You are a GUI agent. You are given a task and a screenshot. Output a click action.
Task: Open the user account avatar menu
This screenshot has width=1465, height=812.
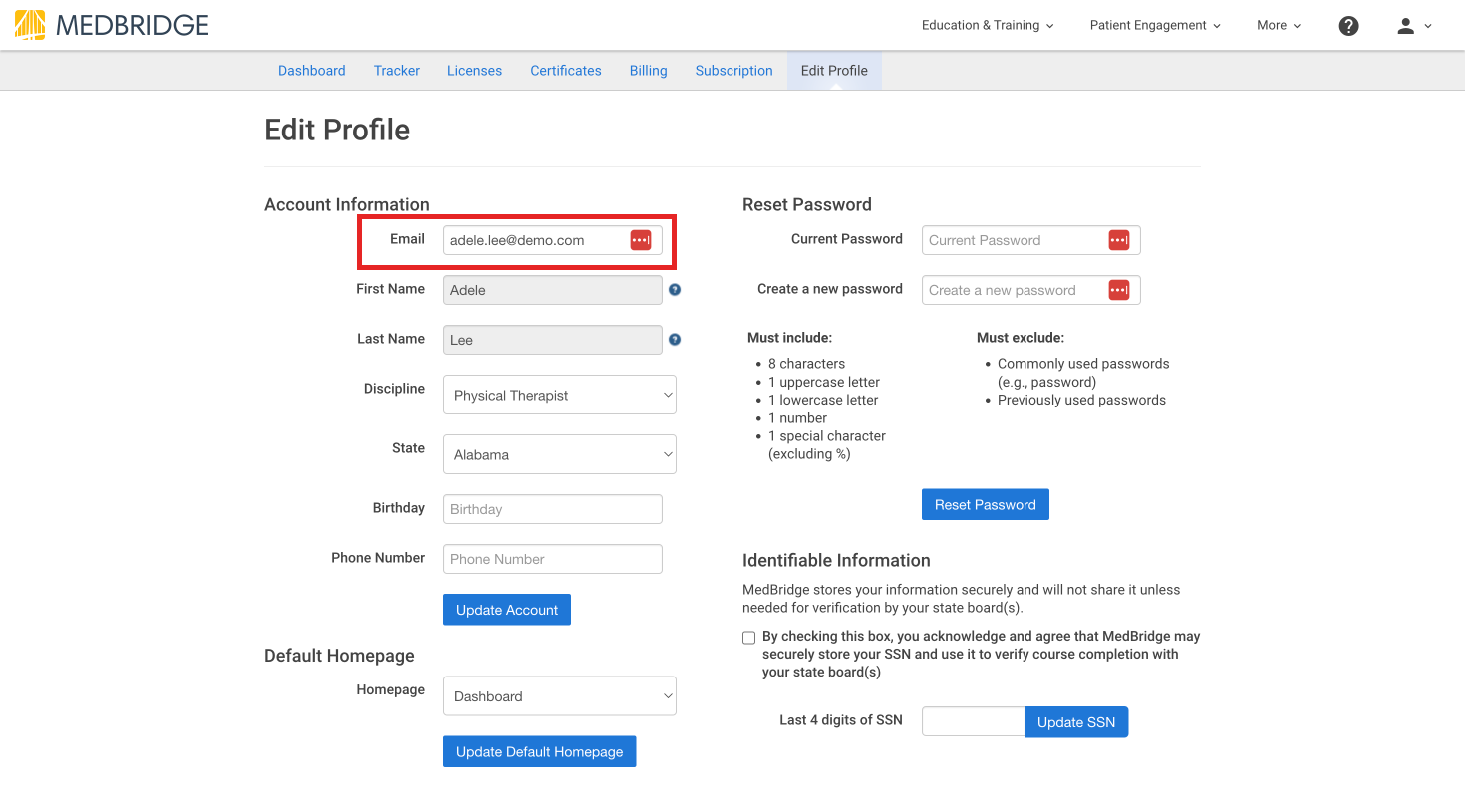pyautogui.click(x=1414, y=26)
